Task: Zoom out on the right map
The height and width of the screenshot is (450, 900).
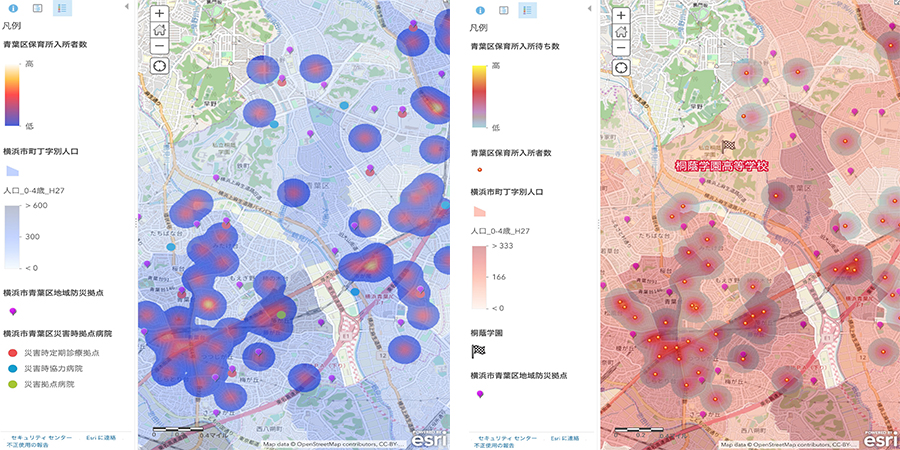Action: click(x=621, y=47)
